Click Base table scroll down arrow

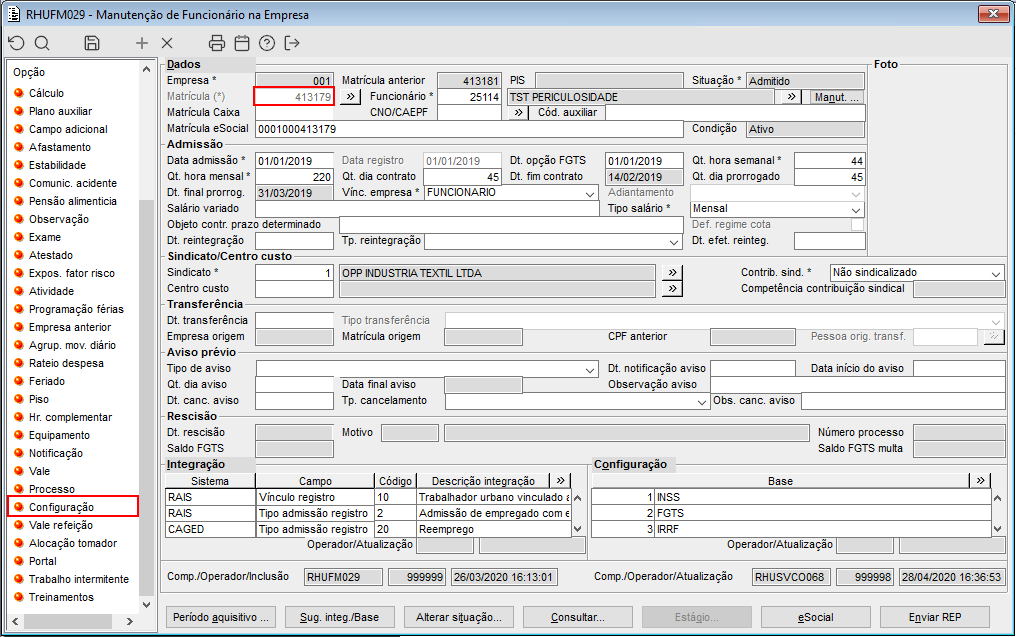(x=997, y=529)
